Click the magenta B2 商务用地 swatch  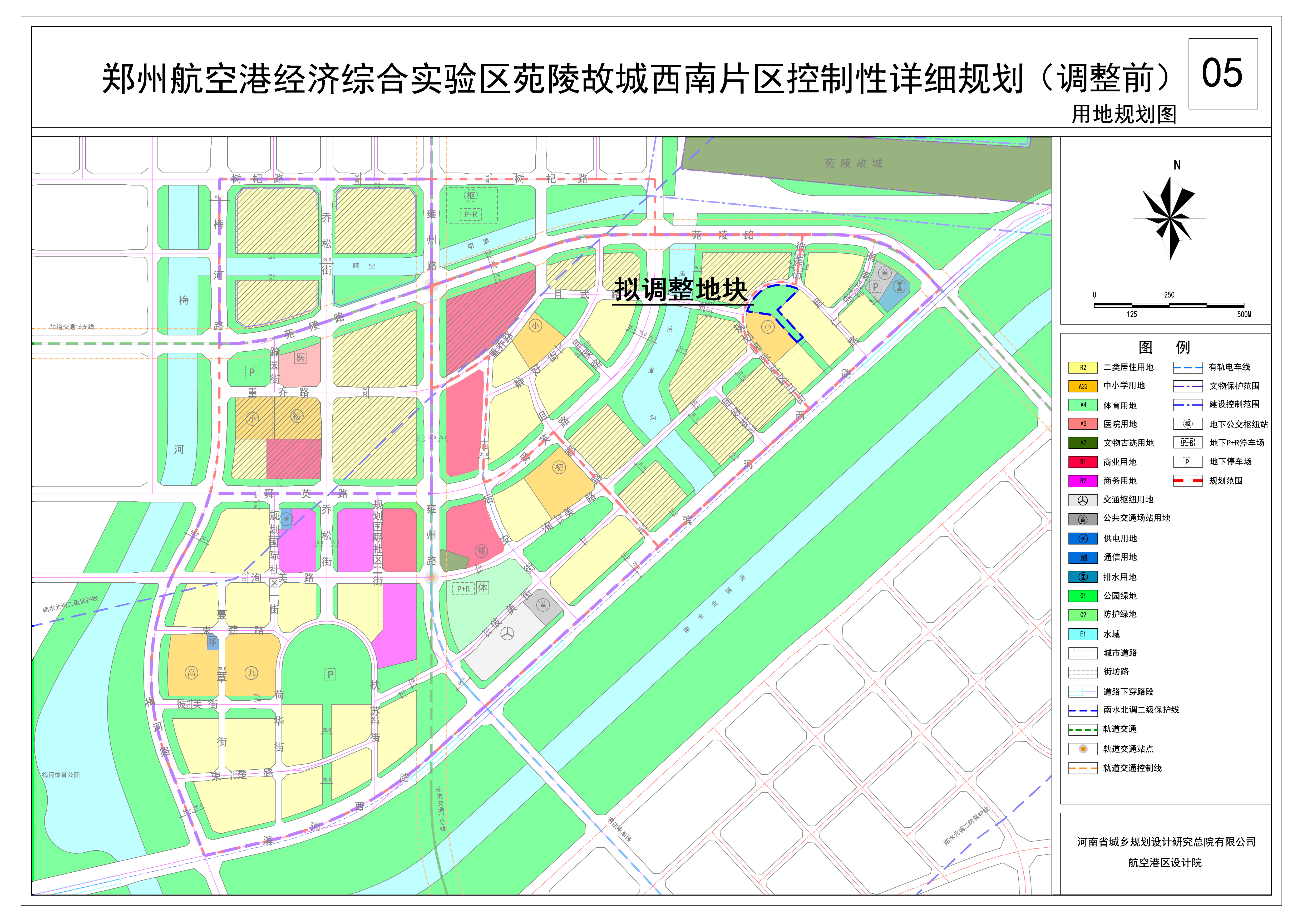pyautogui.click(x=1083, y=481)
